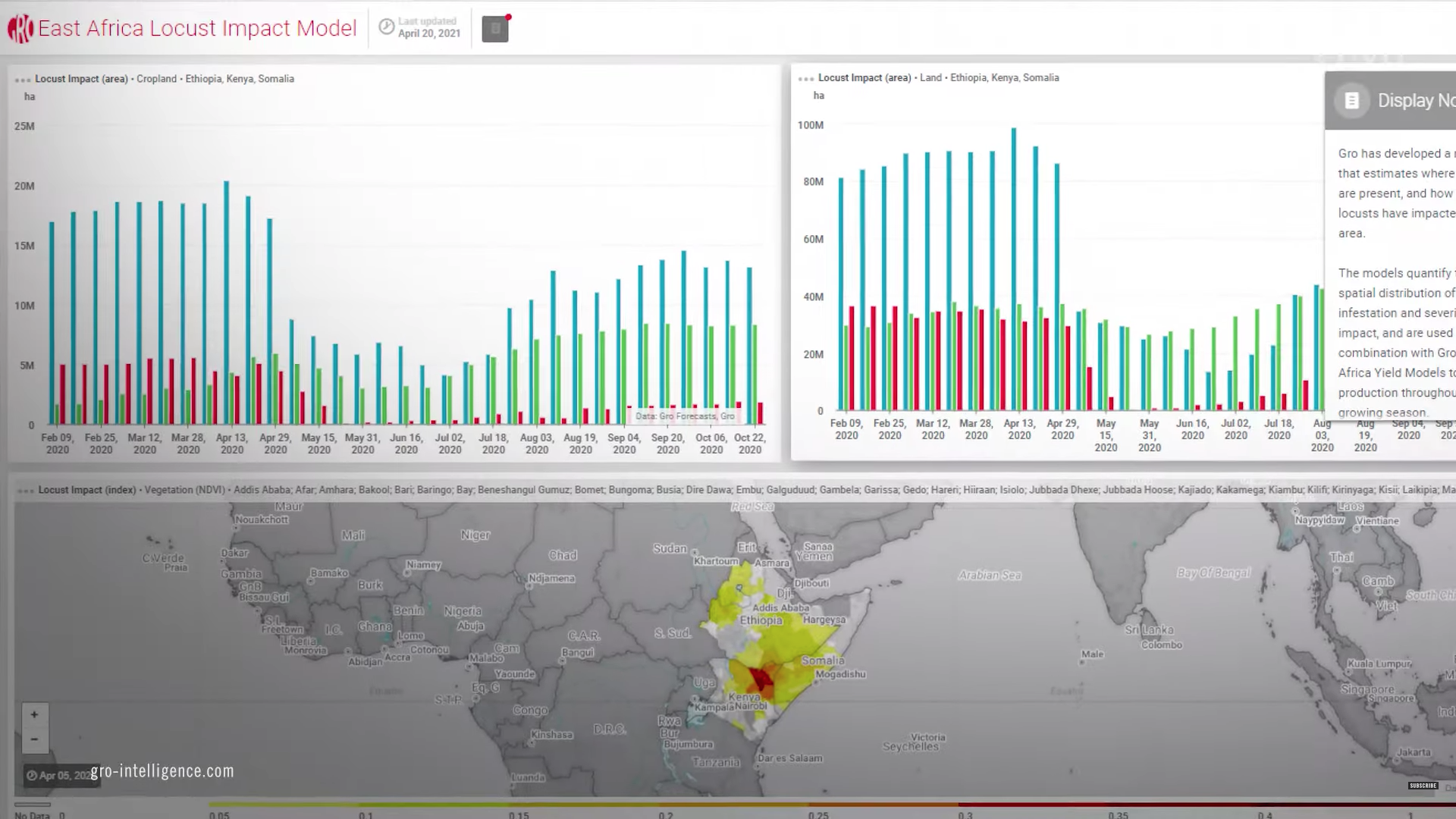Viewport: 1456px width, 819px height.
Task: Click Kenya's dark red region on map
Action: [x=761, y=679]
